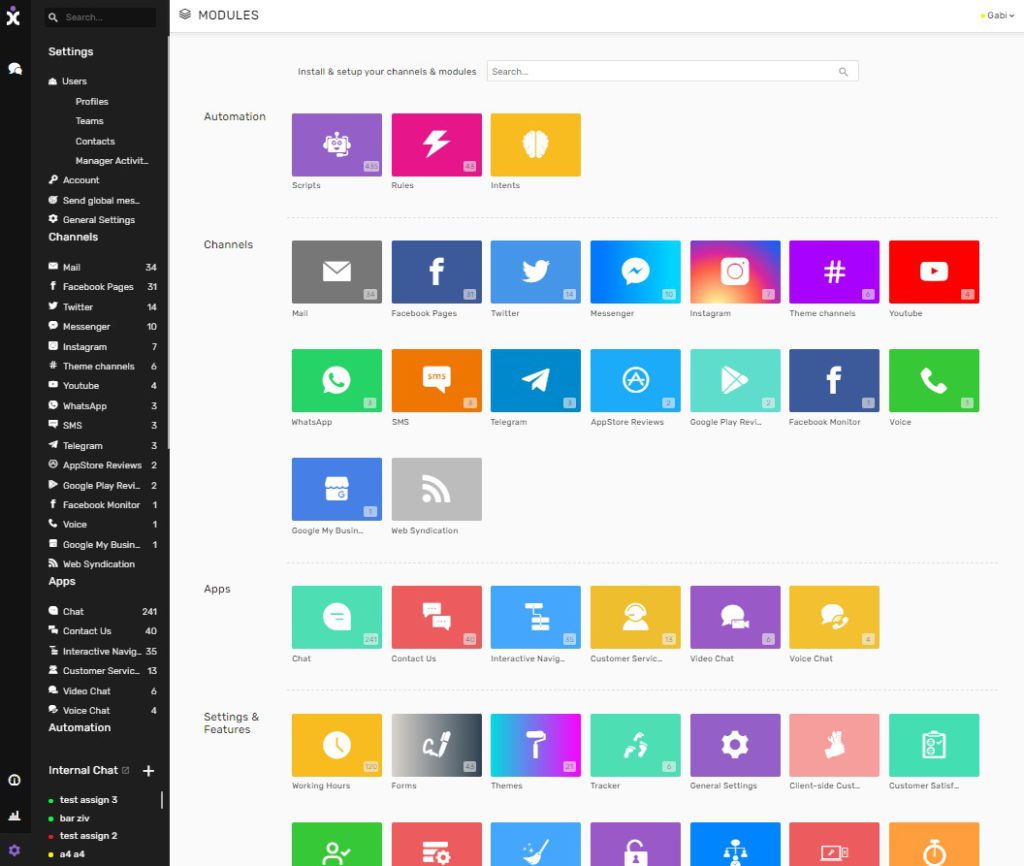Select Video Chat in sidebar Apps list
Image resolution: width=1024 pixels, height=866 pixels.
tap(103, 691)
